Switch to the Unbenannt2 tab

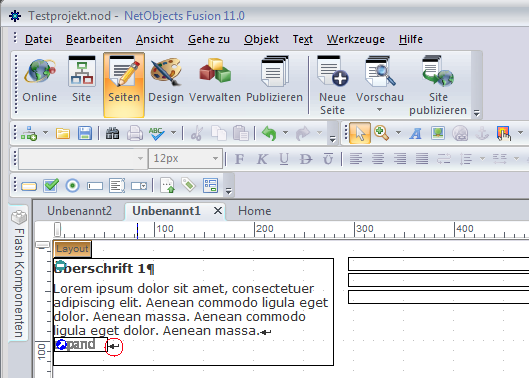point(79,211)
